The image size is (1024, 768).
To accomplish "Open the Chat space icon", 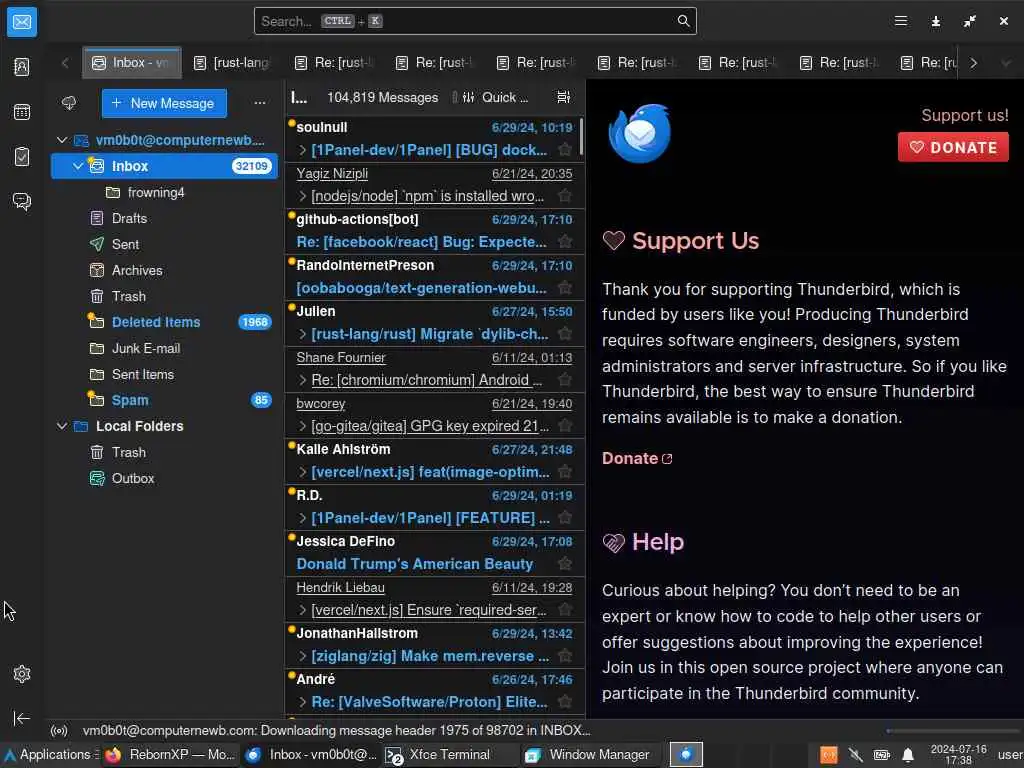I will (22, 201).
